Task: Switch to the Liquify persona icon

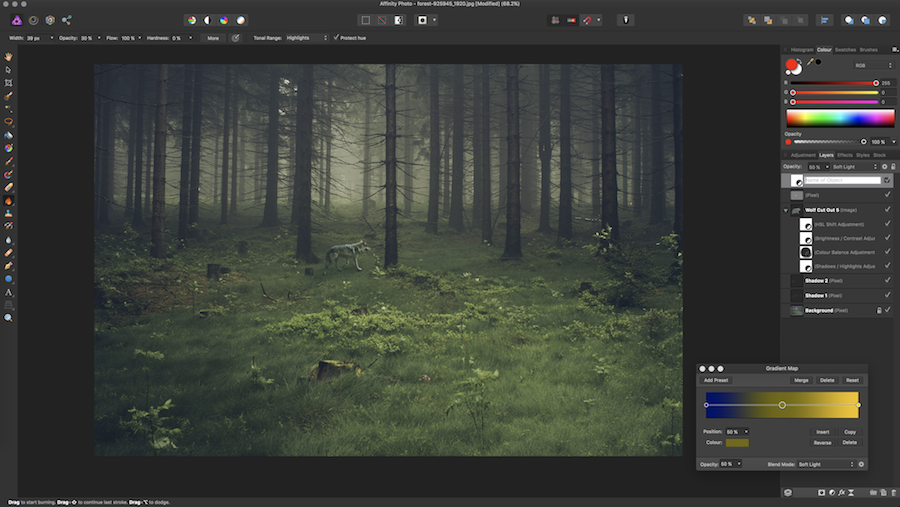Action: pos(31,20)
